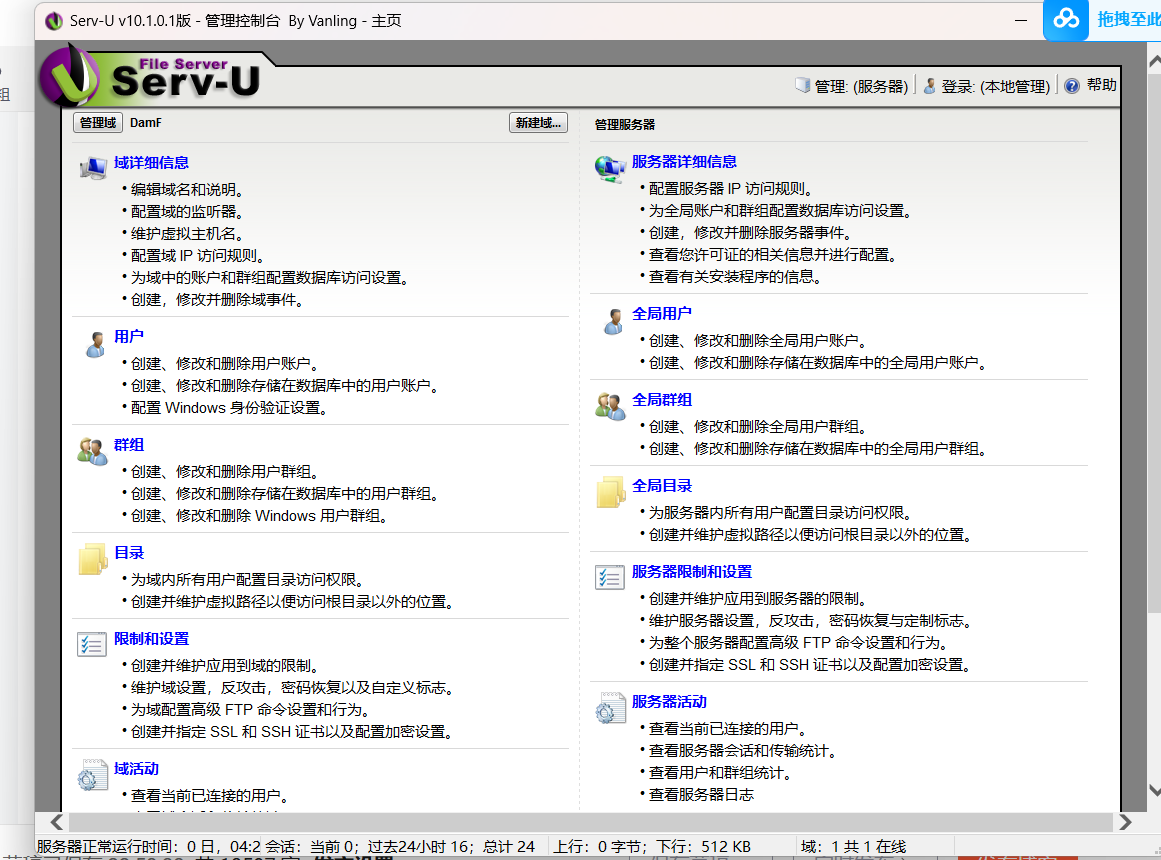Open the 全局用户 link
This screenshot has height=860, width=1161.
662,313
